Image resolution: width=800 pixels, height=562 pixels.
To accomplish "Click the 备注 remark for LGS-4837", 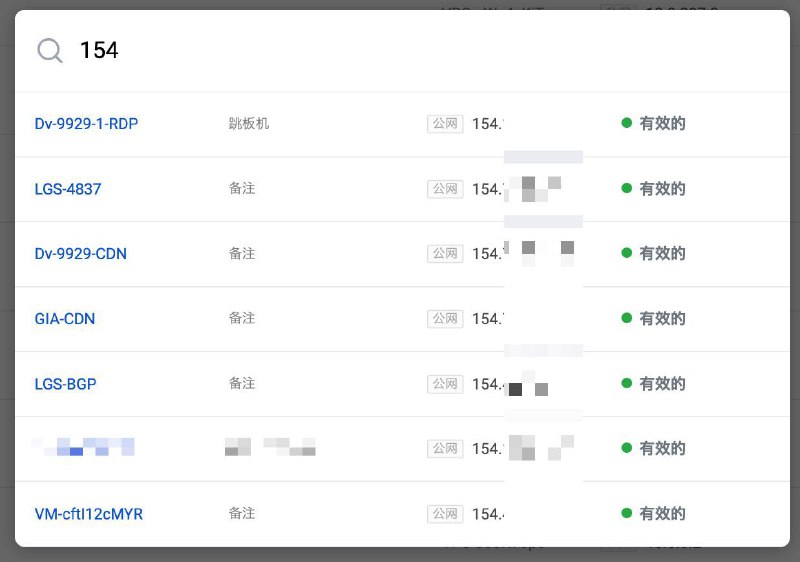I will [x=242, y=189].
